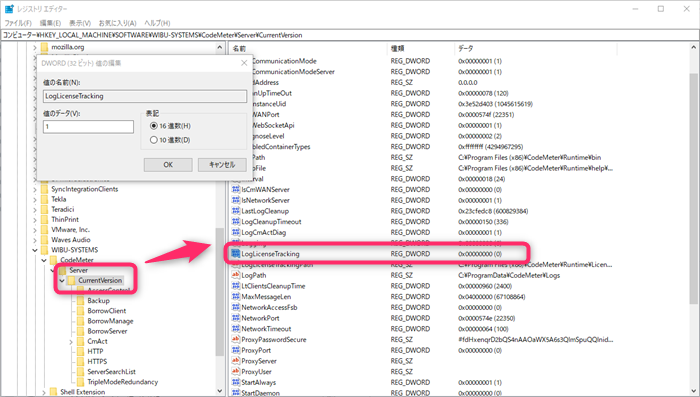Expand the mozilla.org tree node
This screenshot has width=700, height=397.
(x=35, y=47)
